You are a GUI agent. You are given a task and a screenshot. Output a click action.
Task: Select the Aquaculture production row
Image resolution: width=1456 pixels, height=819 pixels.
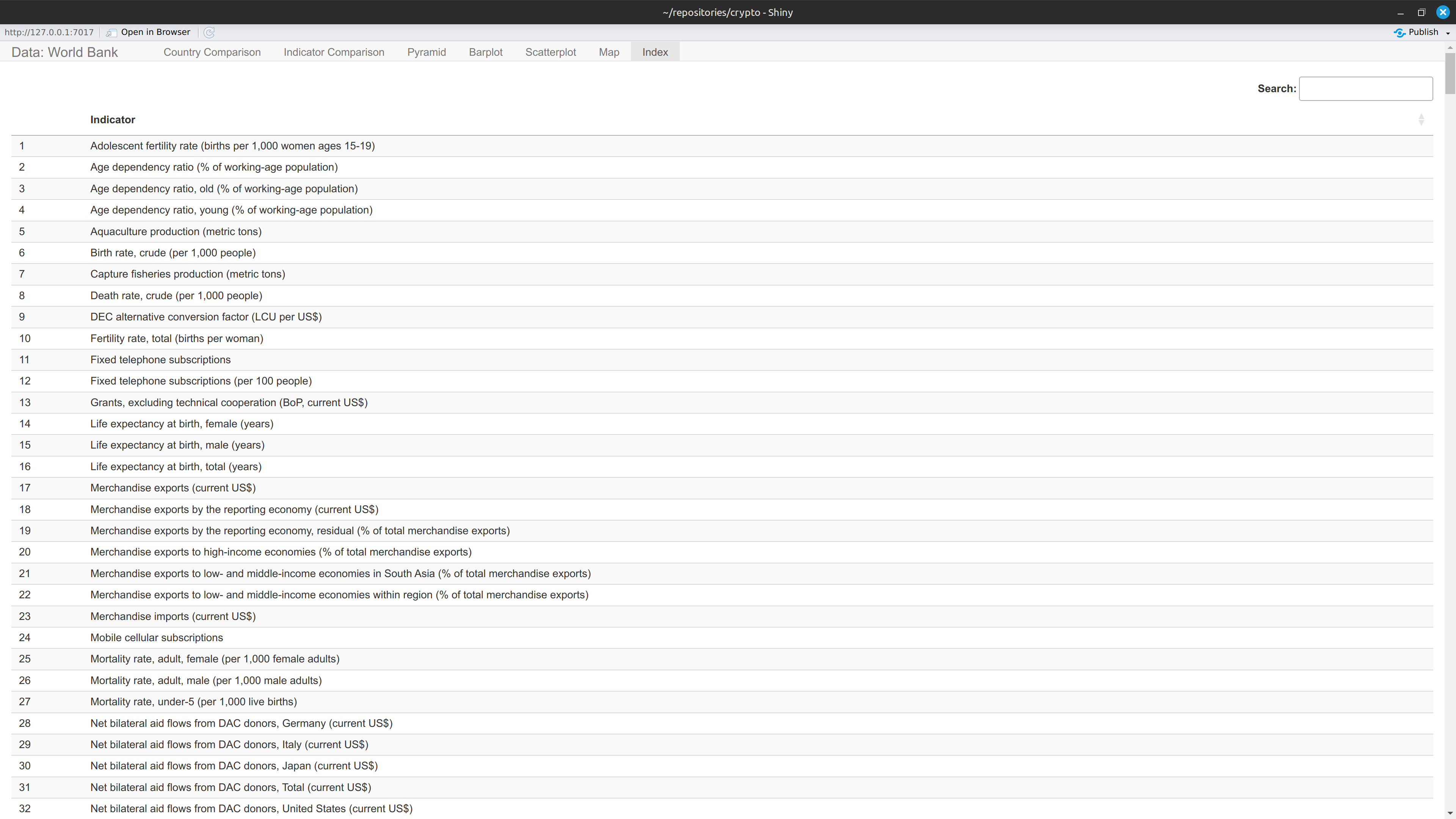tap(722, 231)
